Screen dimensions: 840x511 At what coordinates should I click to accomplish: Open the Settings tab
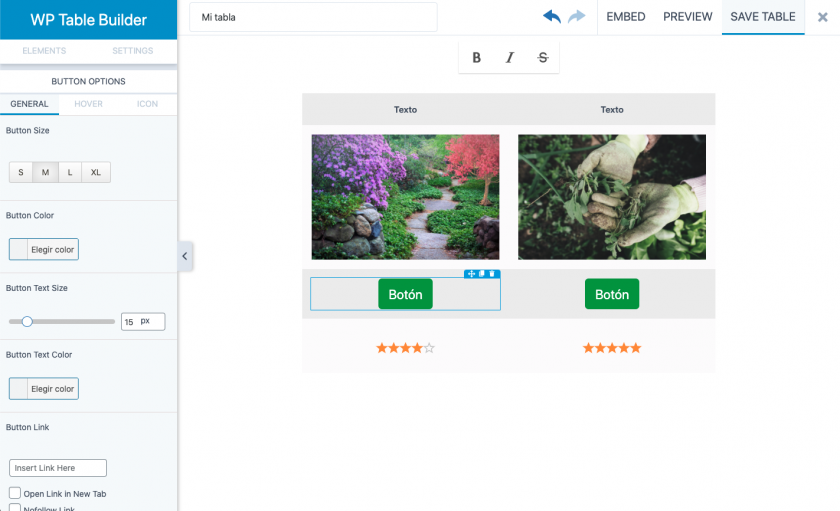(x=132, y=51)
